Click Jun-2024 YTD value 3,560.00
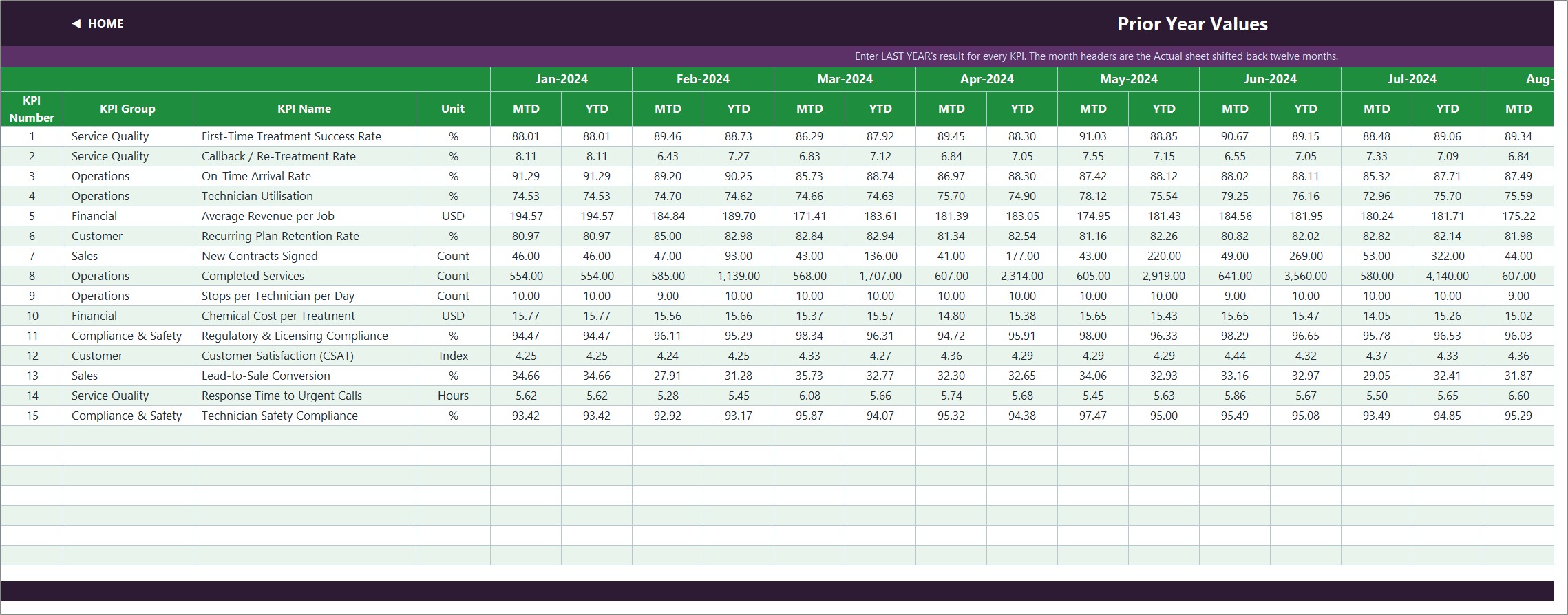The height and width of the screenshot is (615, 1568). tap(1306, 276)
